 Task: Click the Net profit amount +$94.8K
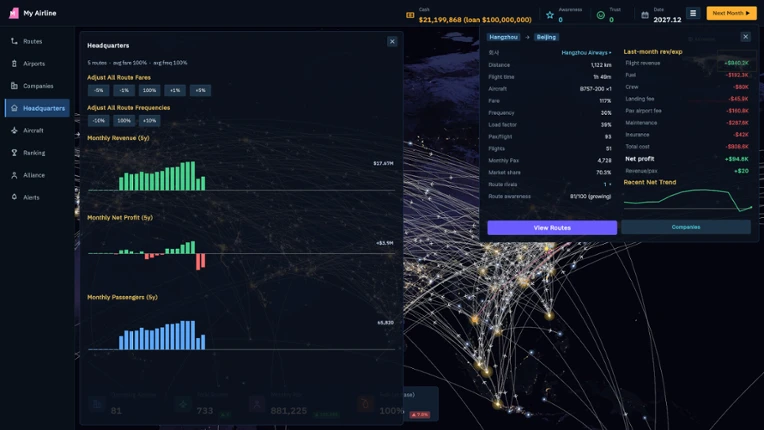(737, 159)
